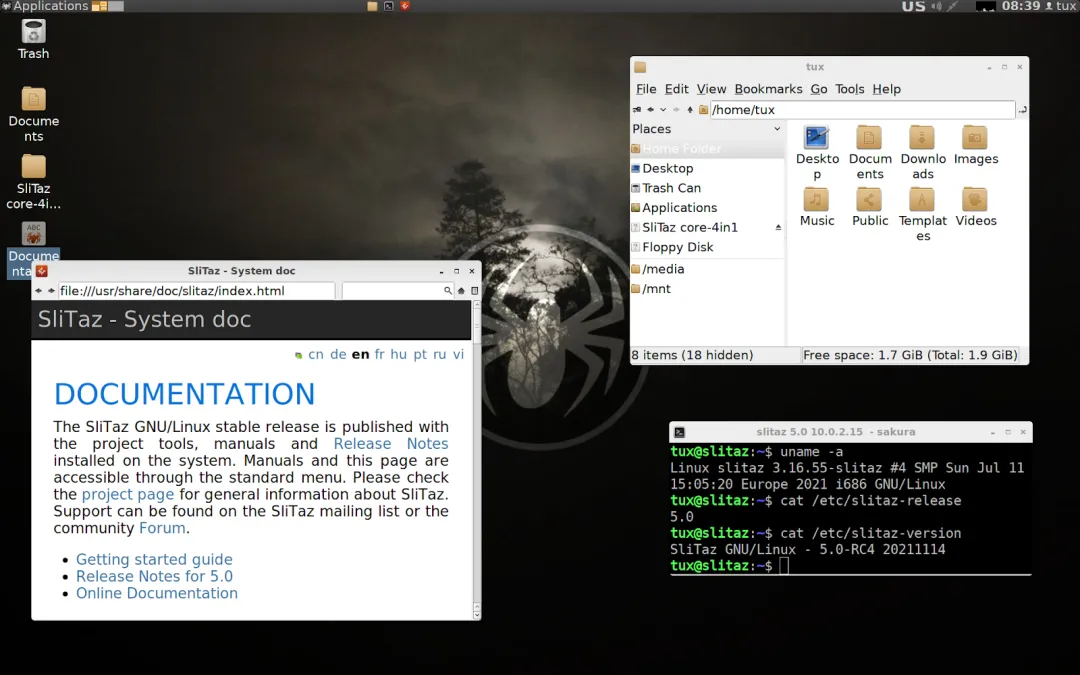Viewport: 1080px width, 675px height.
Task: Open the View menu
Action: coord(711,89)
